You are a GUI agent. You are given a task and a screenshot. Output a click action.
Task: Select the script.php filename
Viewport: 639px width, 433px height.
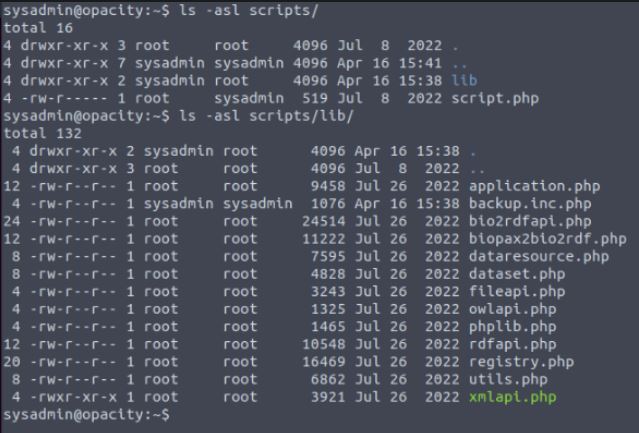[x=495, y=98]
